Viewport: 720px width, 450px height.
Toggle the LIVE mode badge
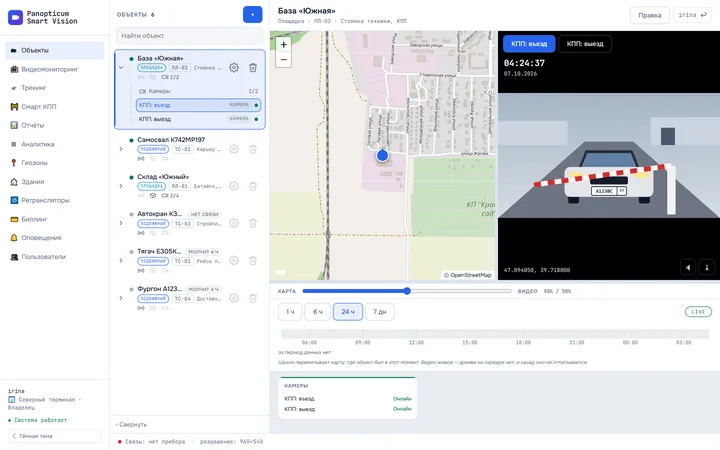click(x=698, y=312)
